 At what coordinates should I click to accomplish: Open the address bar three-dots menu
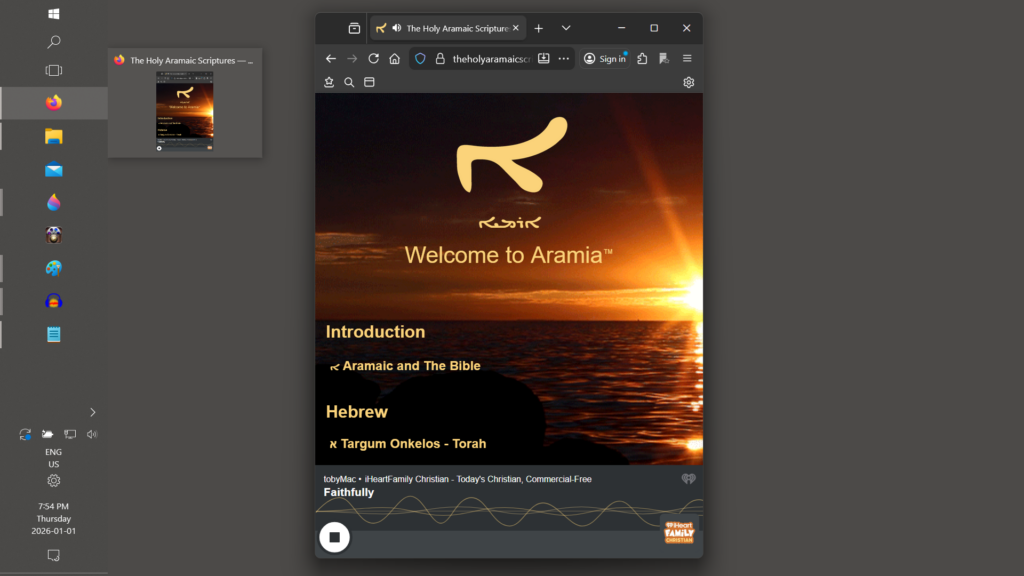[x=564, y=59]
